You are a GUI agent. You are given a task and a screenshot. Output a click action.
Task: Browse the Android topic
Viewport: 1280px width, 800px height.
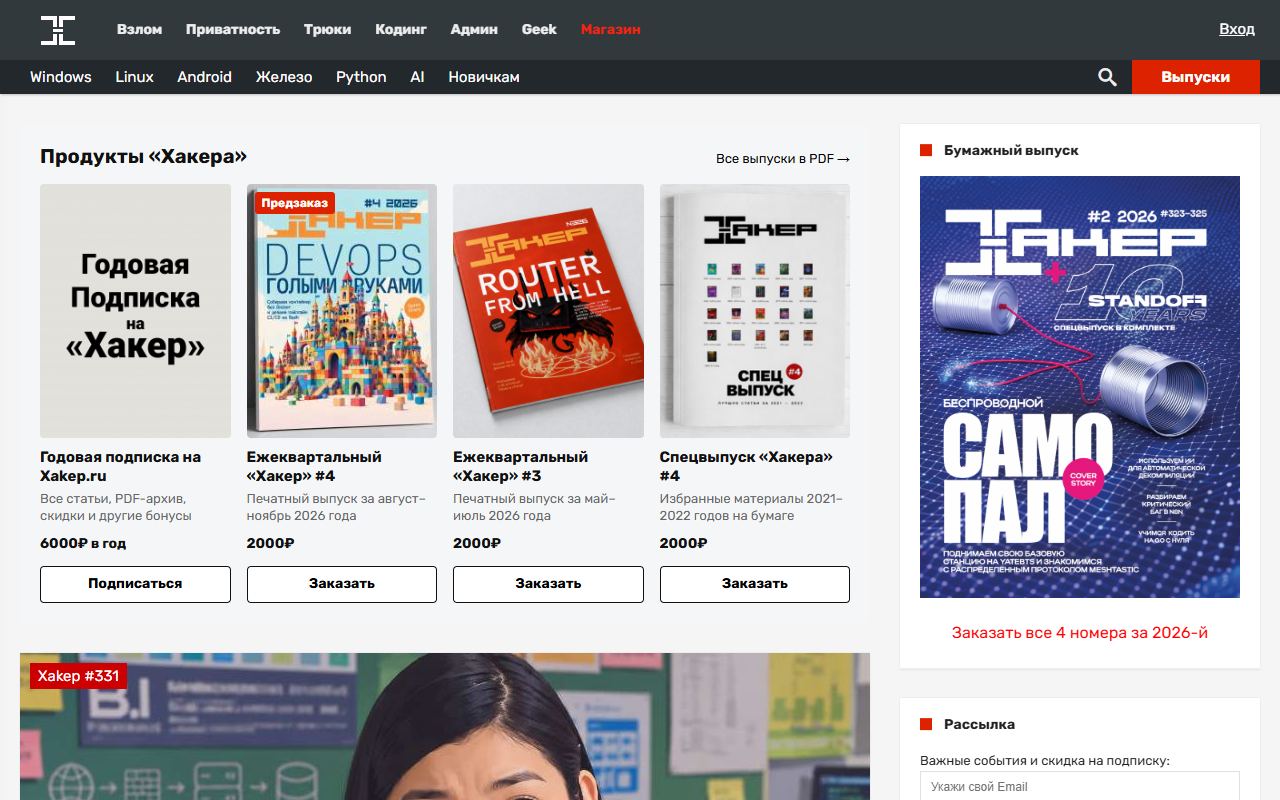tap(205, 77)
